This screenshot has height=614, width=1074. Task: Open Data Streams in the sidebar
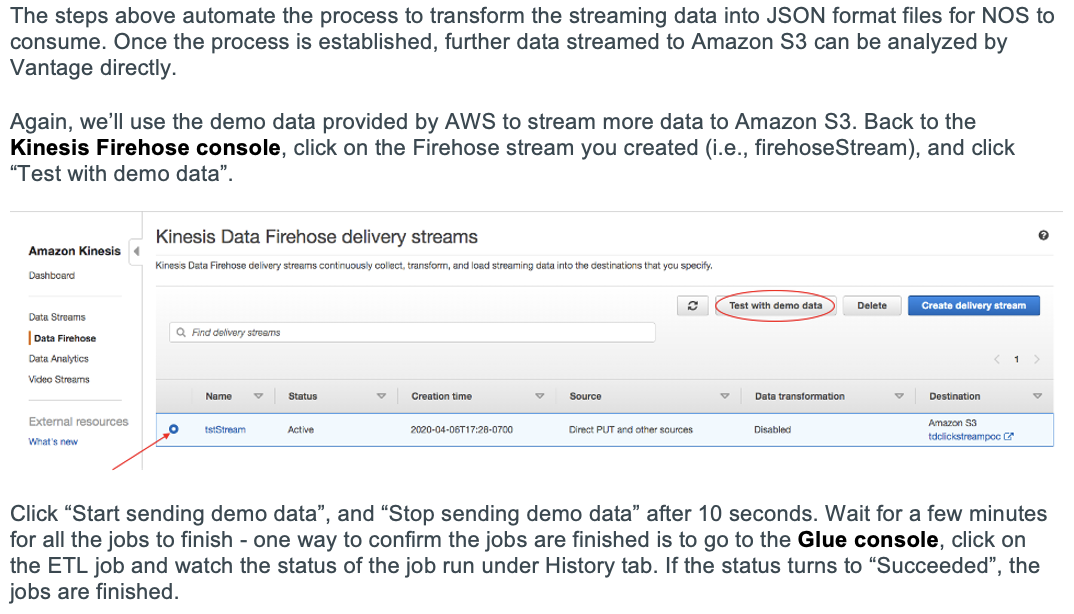(x=57, y=317)
